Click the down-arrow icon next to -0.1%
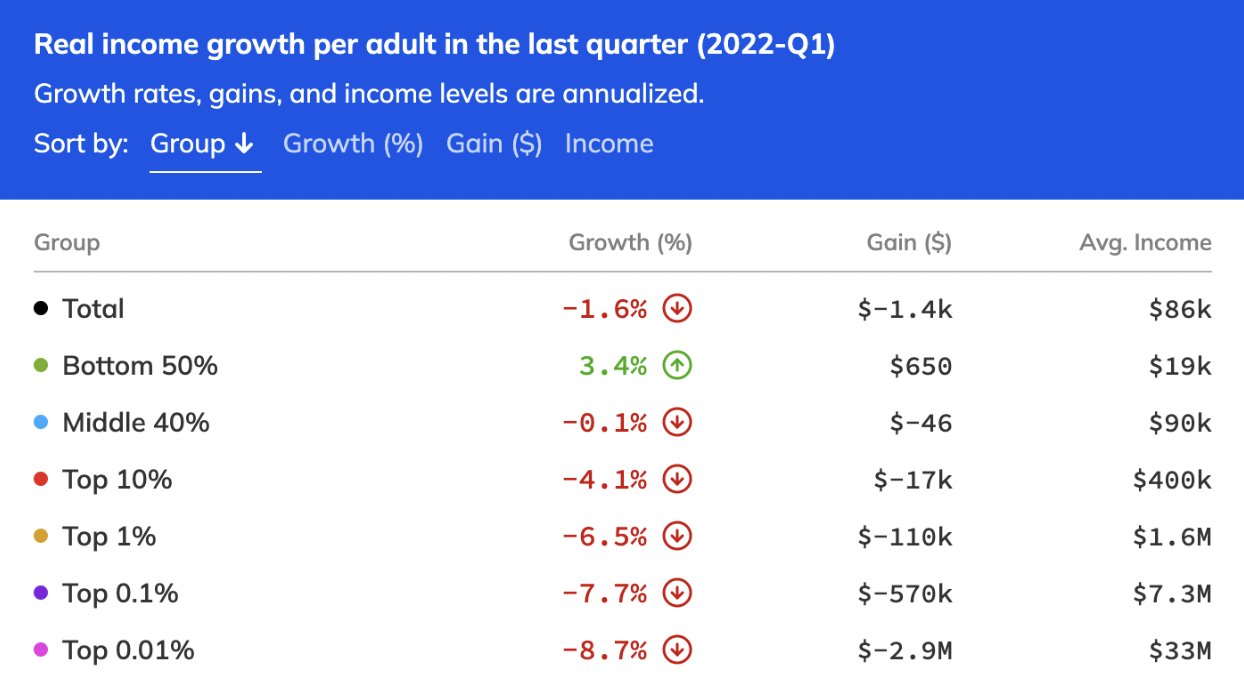 pyautogui.click(x=677, y=423)
